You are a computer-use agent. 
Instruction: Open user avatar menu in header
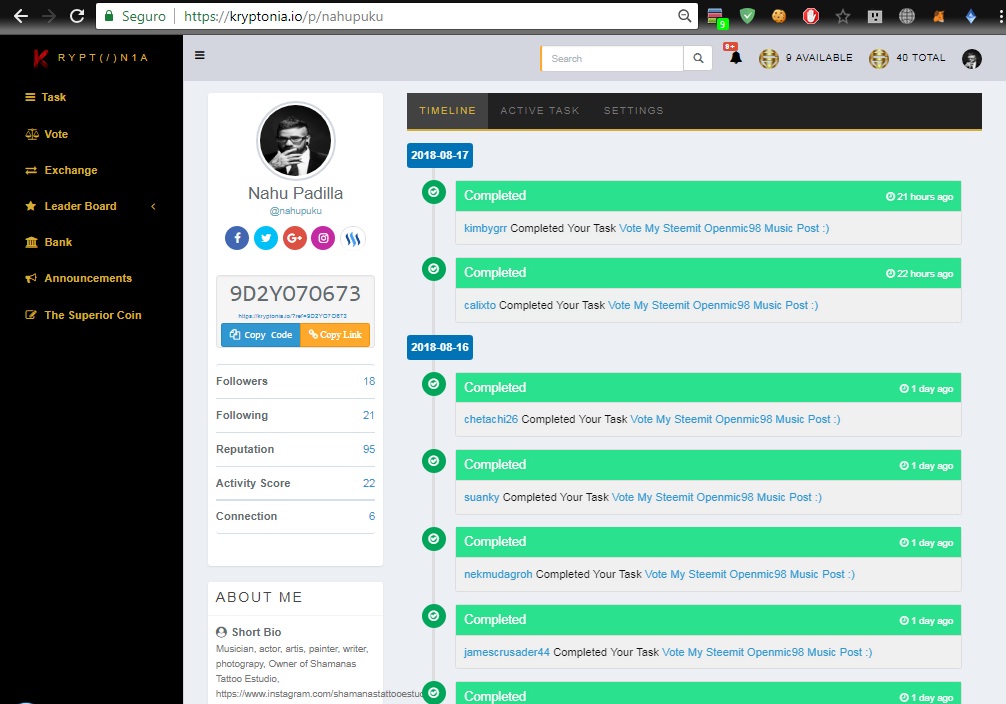tap(971, 58)
